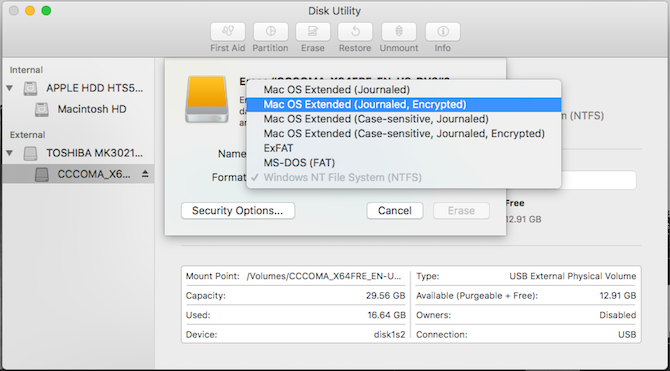670x371 pixels.
Task: Click USB External Physical Volume type
Action: 573,277
